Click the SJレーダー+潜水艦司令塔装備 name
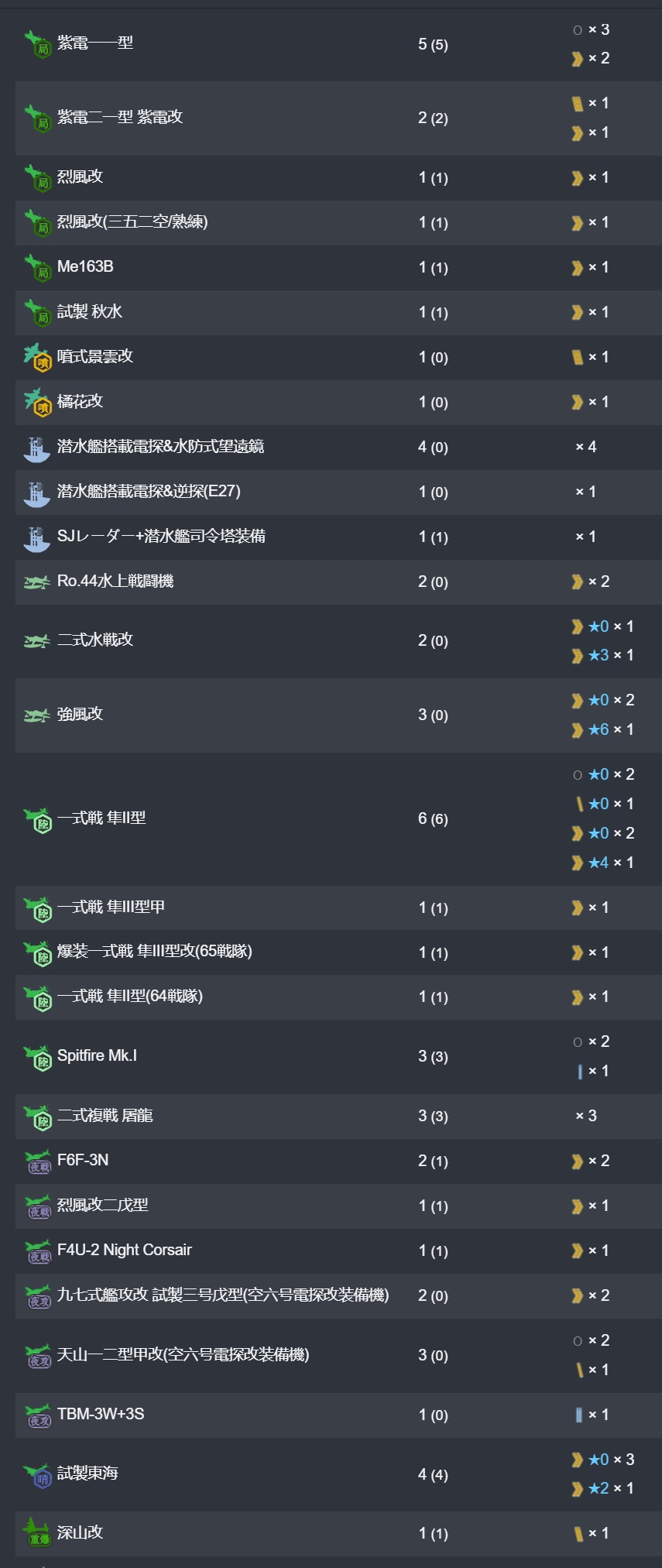662x1568 pixels. [161, 537]
